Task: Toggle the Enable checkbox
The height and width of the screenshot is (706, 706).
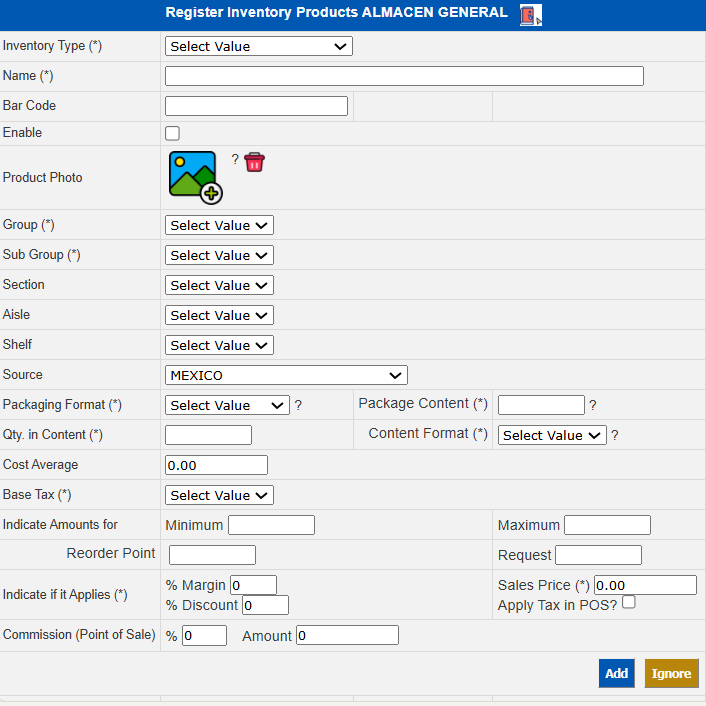Action: (x=173, y=133)
